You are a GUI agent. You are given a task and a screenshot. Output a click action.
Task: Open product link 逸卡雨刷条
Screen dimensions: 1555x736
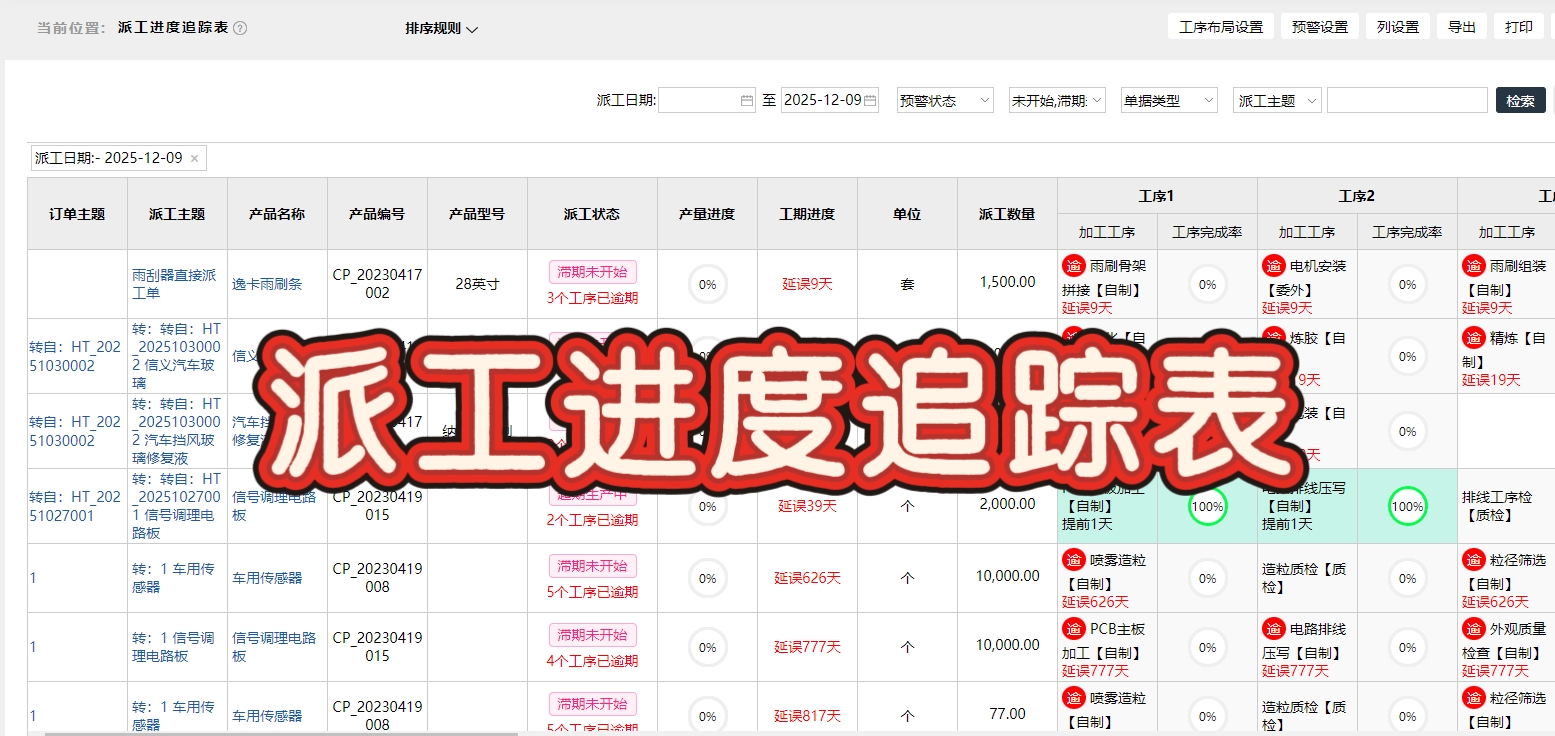tap(267, 284)
